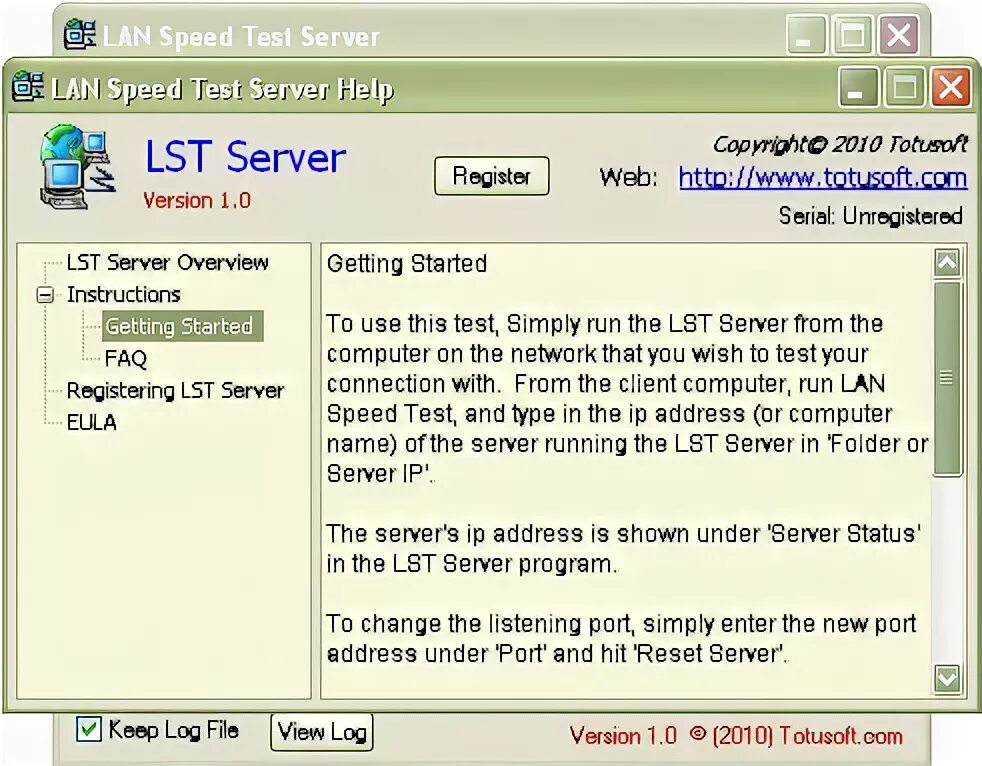
Task: Click the blue 'LST Server' title text
Action: (246, 157)
